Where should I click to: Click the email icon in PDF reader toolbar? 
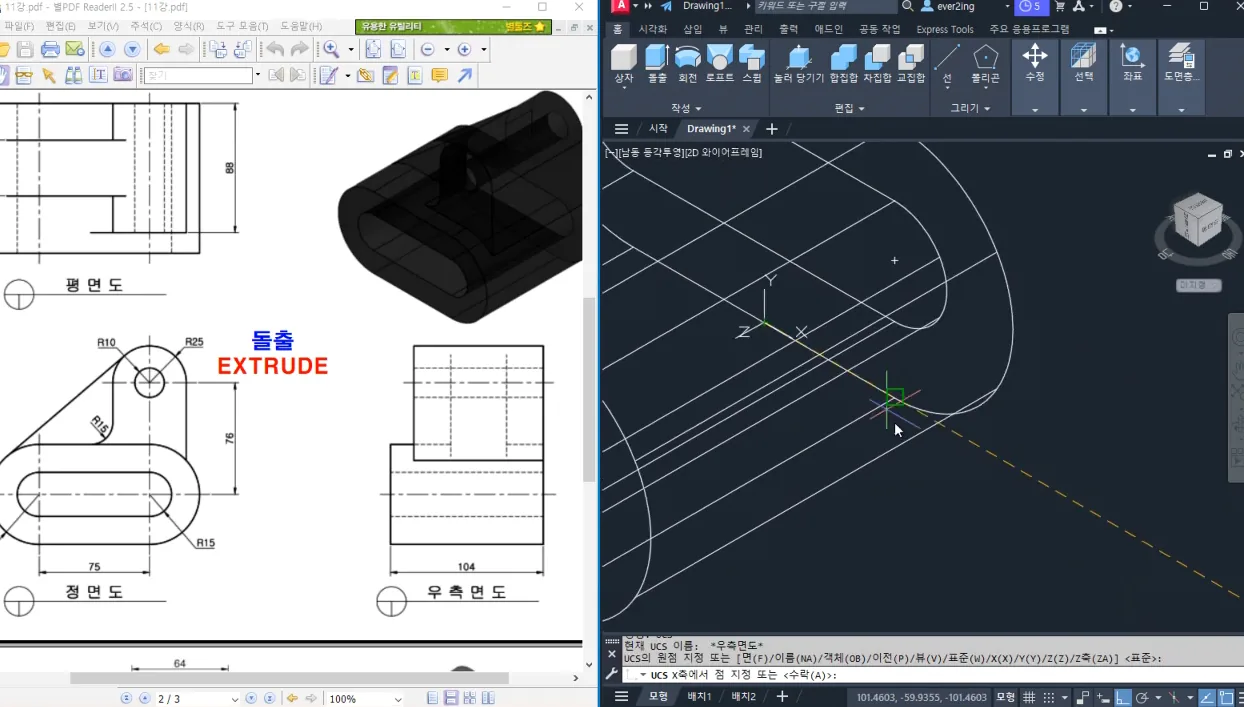pos(74,49)
